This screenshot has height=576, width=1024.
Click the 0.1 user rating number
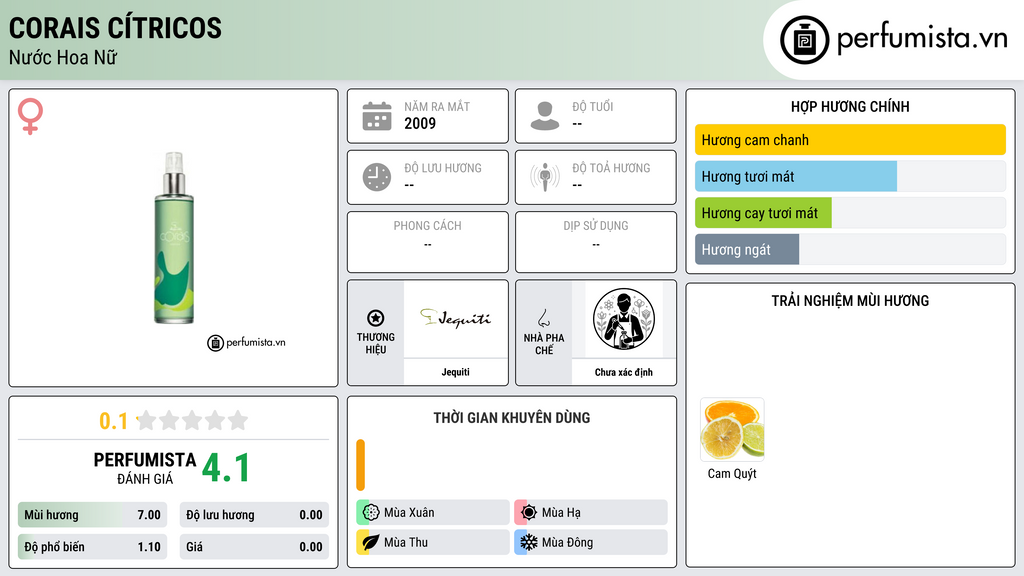coord(114,421)
